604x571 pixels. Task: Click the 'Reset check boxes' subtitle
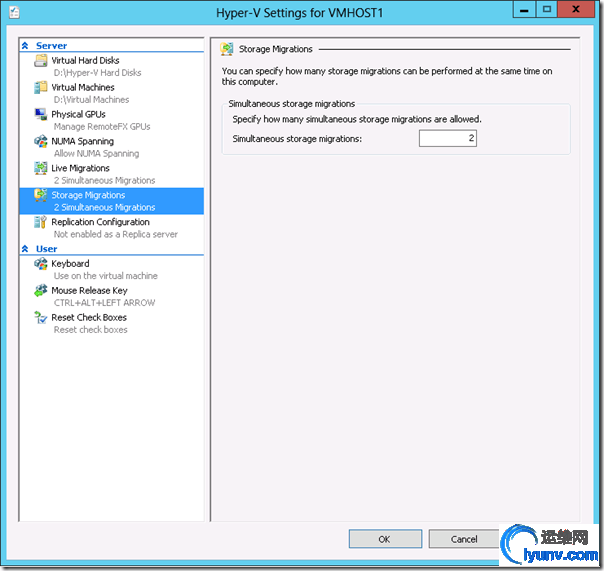pyautogui.click(x=91, y=330)
